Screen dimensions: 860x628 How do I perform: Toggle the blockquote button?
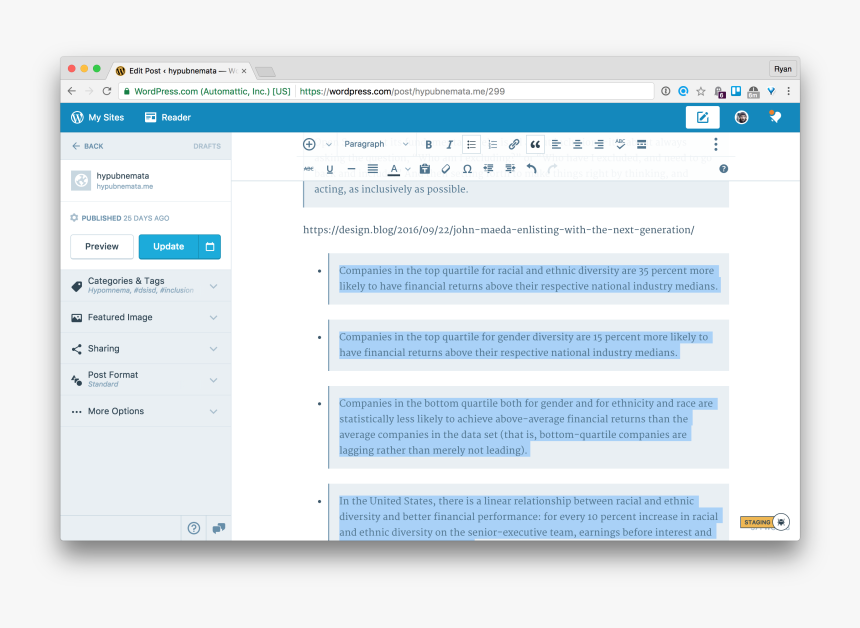point(535,144)
